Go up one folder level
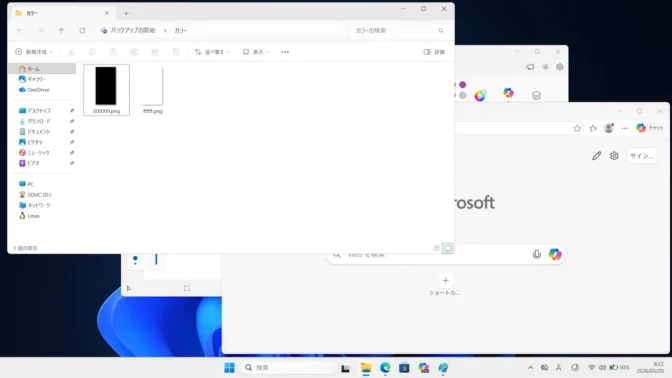The height and width of the screenshot is (378, 672). [61, 30]
